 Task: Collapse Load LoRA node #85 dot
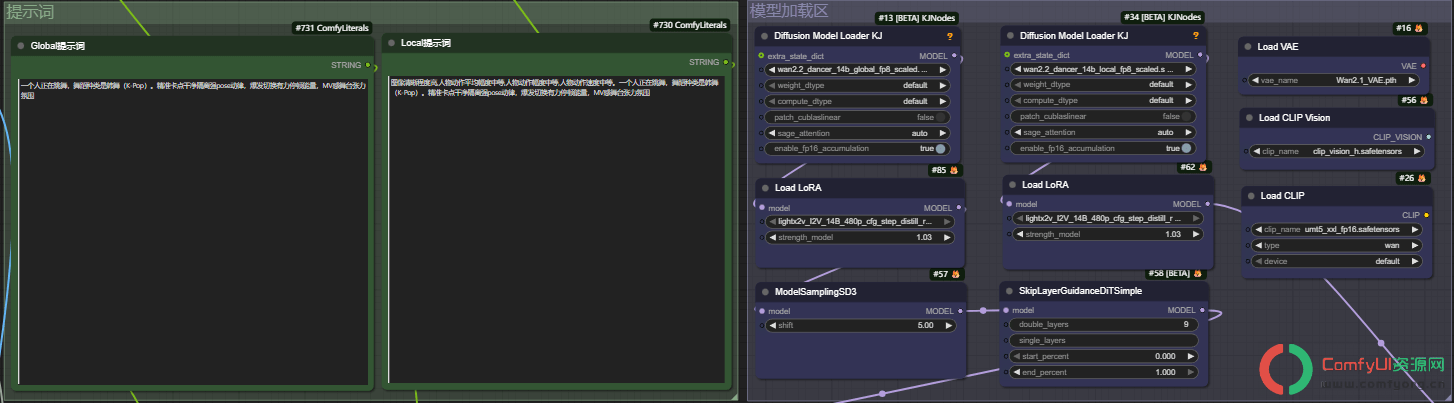pos(764,187)
